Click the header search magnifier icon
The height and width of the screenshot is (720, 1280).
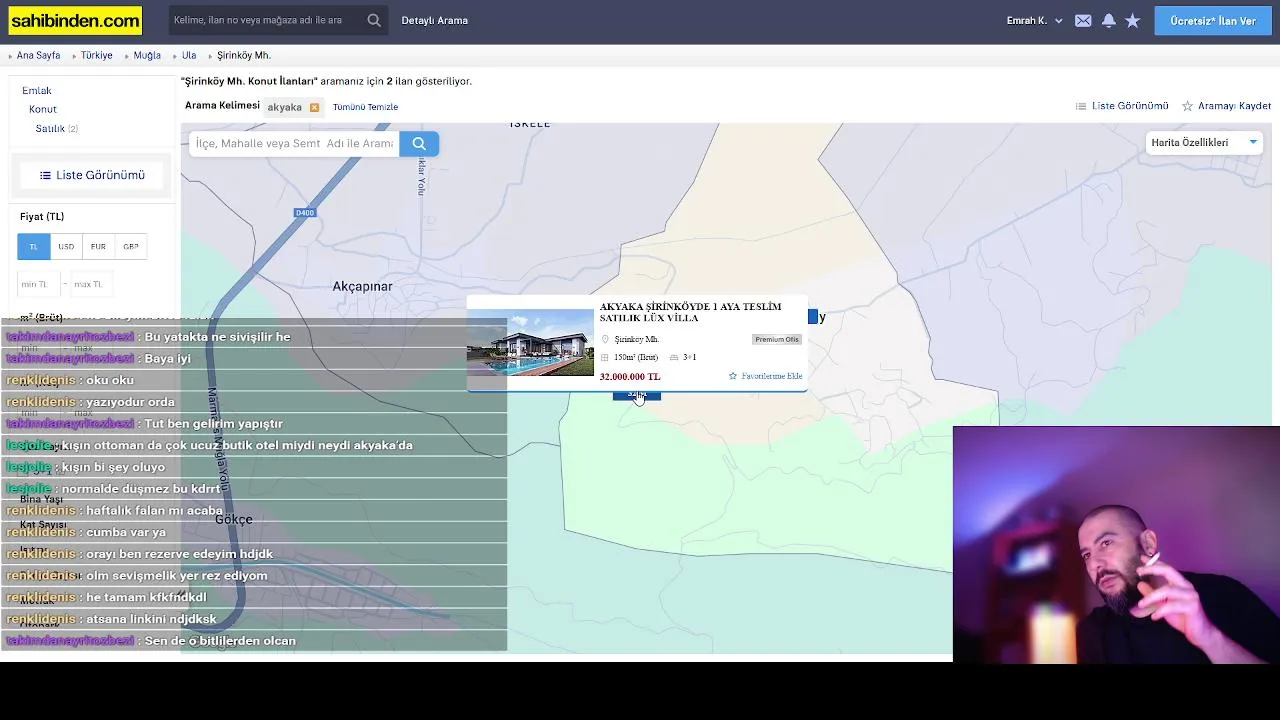[x=374, y=20]
